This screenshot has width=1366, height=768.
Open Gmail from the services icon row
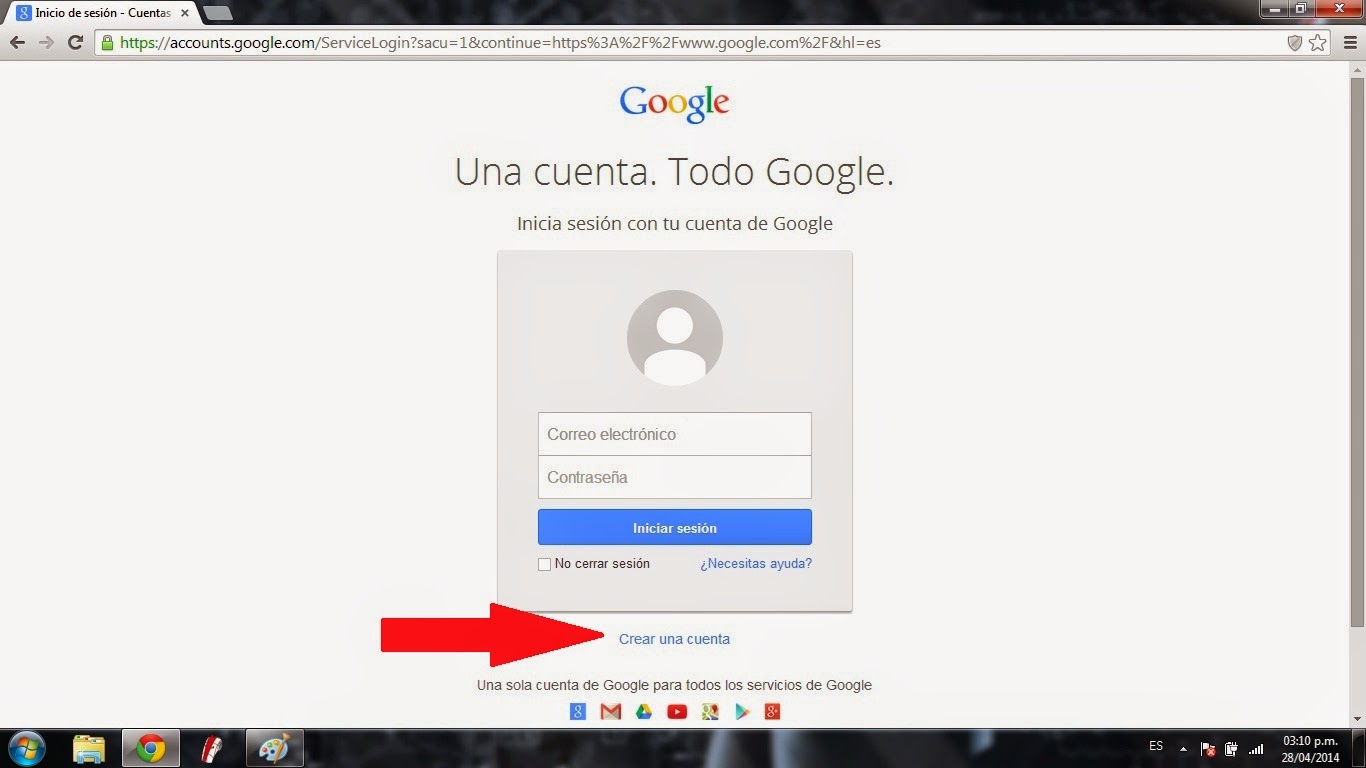coord(611,711)
